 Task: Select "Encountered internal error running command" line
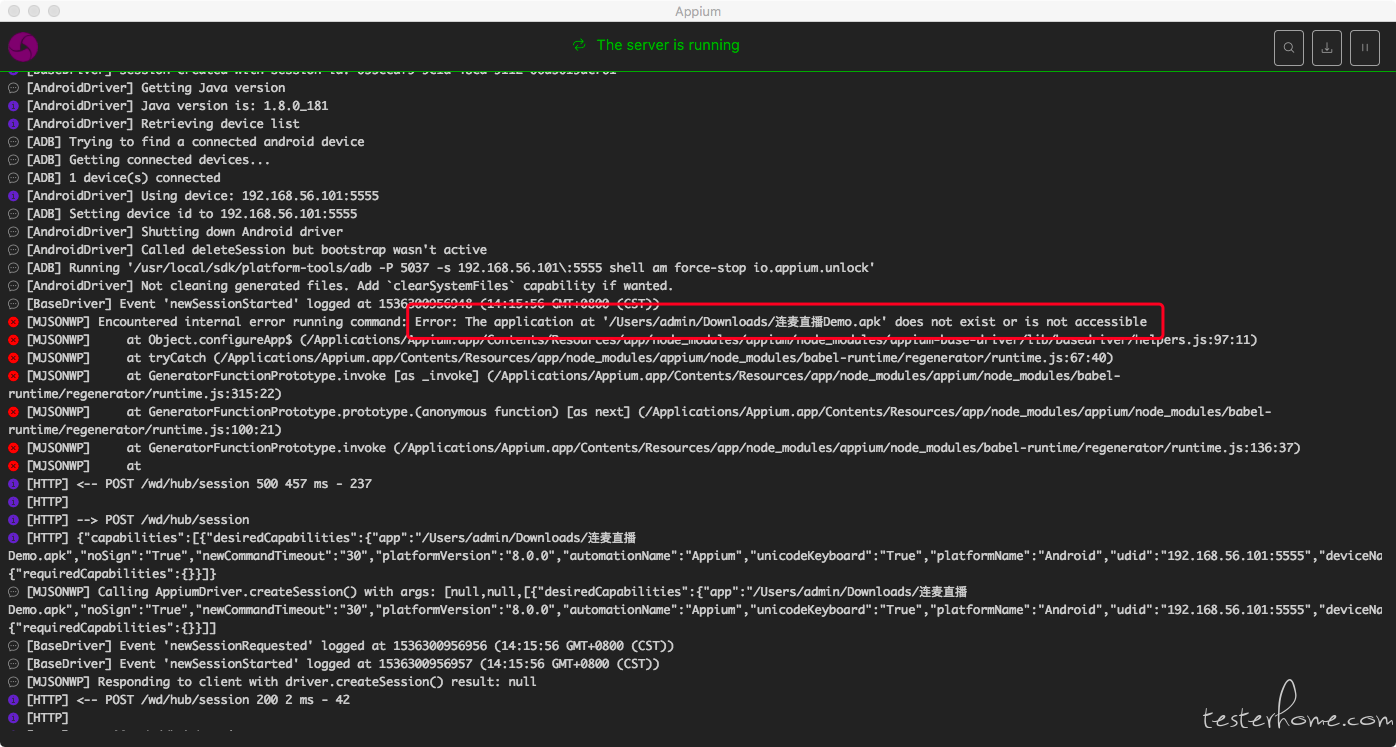point(586,321)
